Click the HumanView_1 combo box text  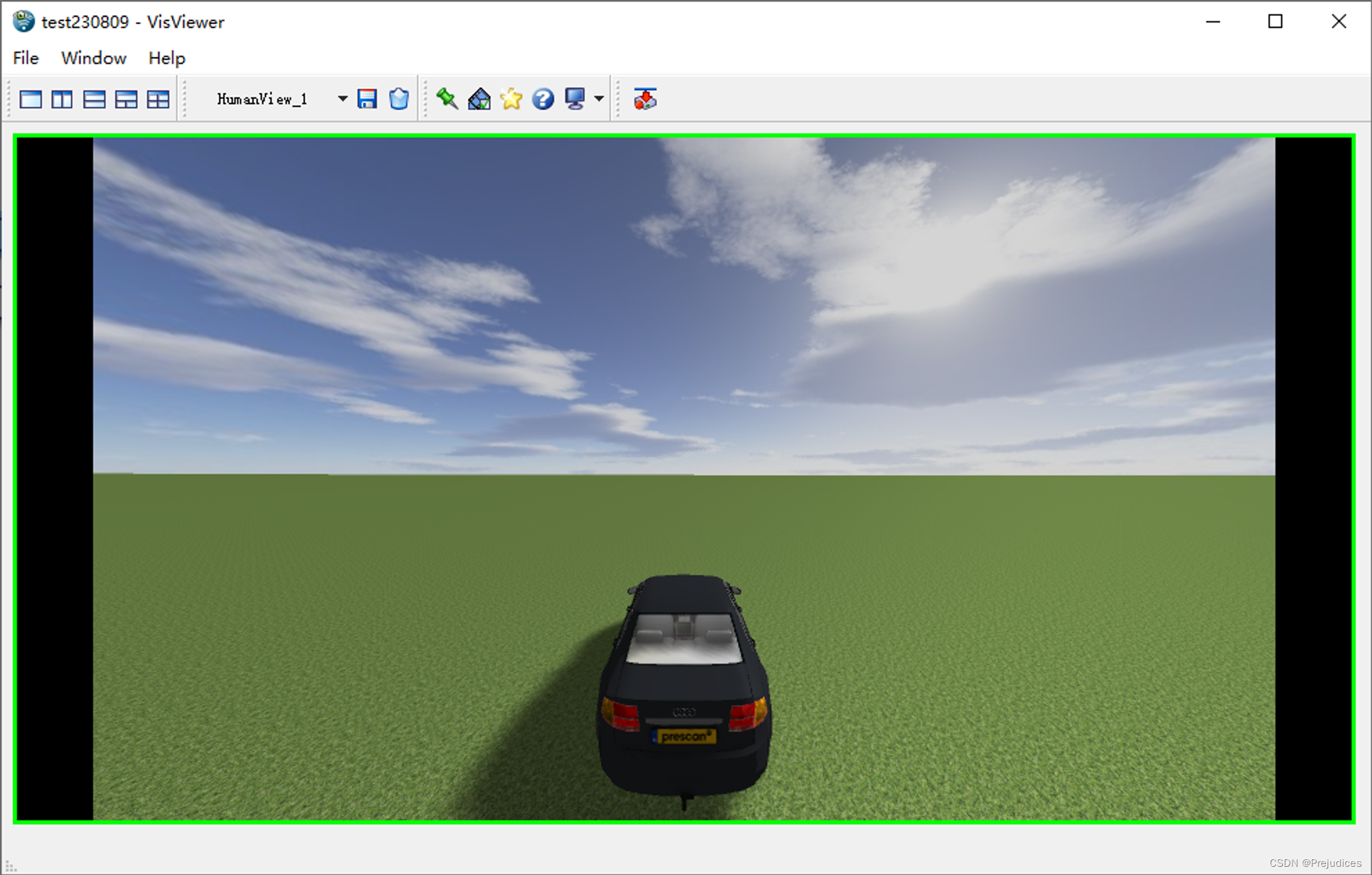click(263, 100)
